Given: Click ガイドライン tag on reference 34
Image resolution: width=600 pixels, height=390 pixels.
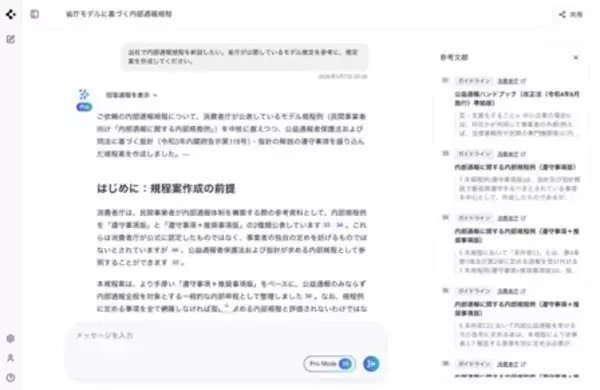Looking at the screenshot, I should coord(474,218).
